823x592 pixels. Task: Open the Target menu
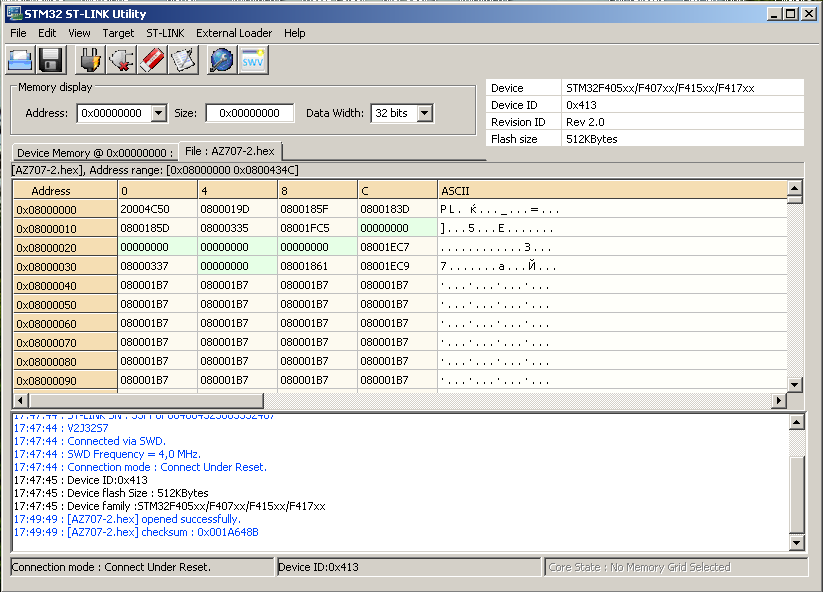pos(118,33)
